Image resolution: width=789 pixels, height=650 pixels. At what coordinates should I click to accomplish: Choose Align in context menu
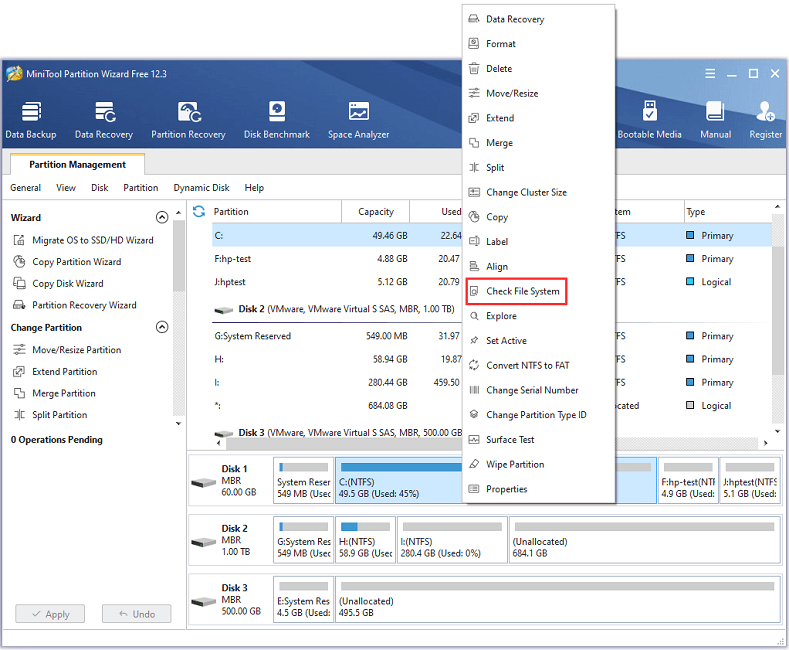[538, 267]
